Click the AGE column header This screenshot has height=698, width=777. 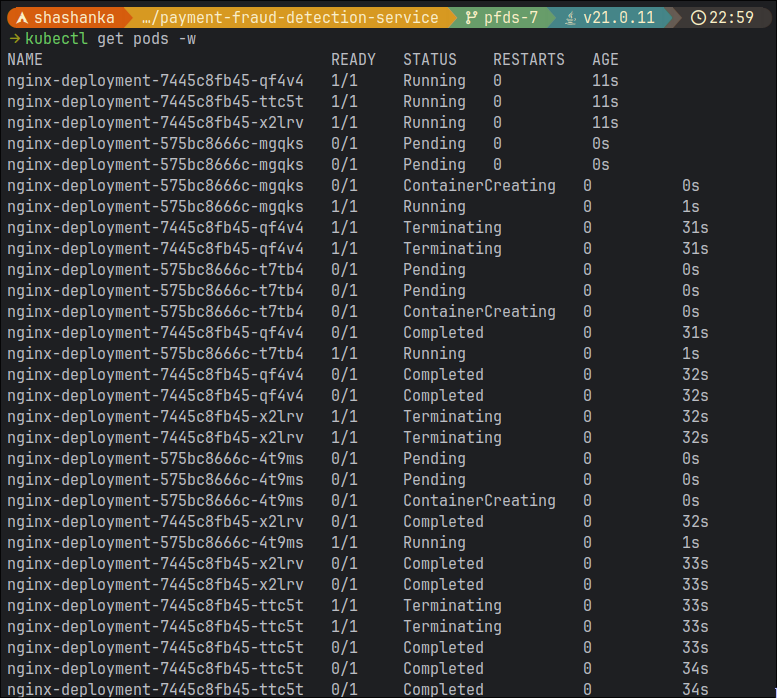pyautogui.click(x=605, y=60)
